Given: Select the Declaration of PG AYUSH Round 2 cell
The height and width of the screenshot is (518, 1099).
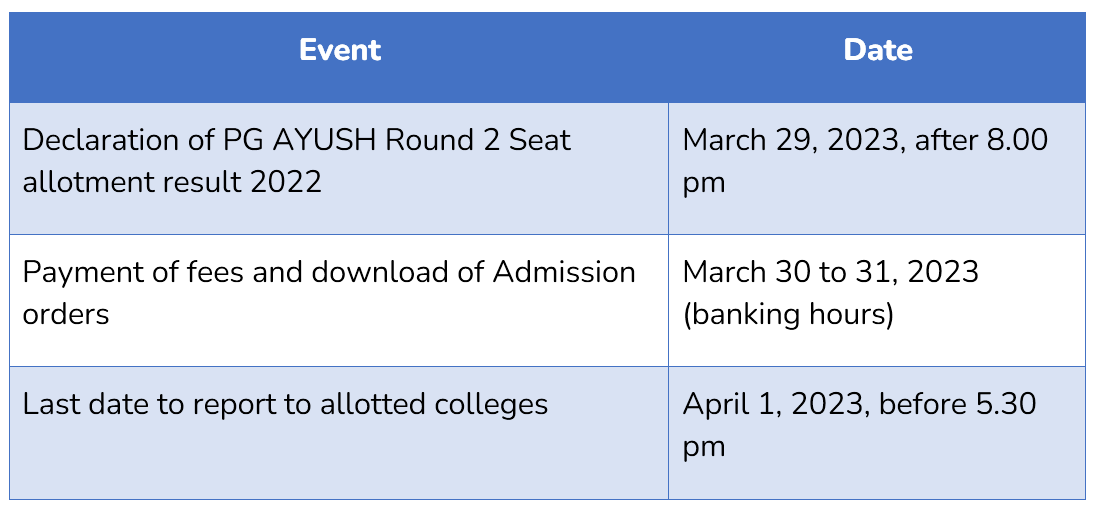Looking at the screenshot, I should (x=339, y=168).
